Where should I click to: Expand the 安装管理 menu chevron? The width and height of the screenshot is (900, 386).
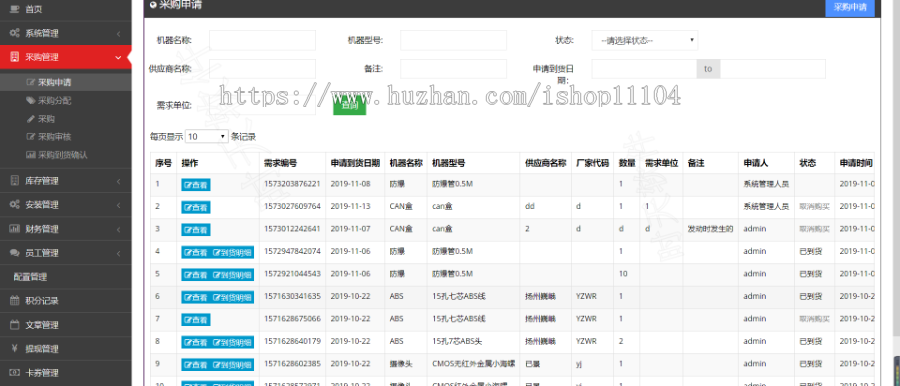point(118,205)
